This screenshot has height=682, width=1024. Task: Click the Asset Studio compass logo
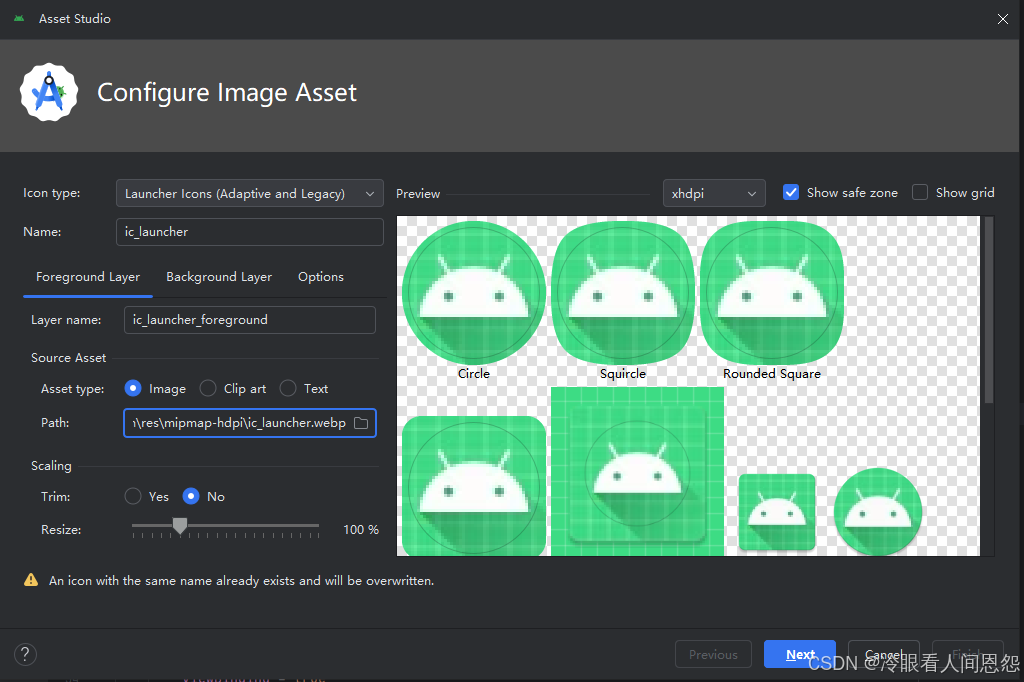pyautogui.click(x=49, y=92)
